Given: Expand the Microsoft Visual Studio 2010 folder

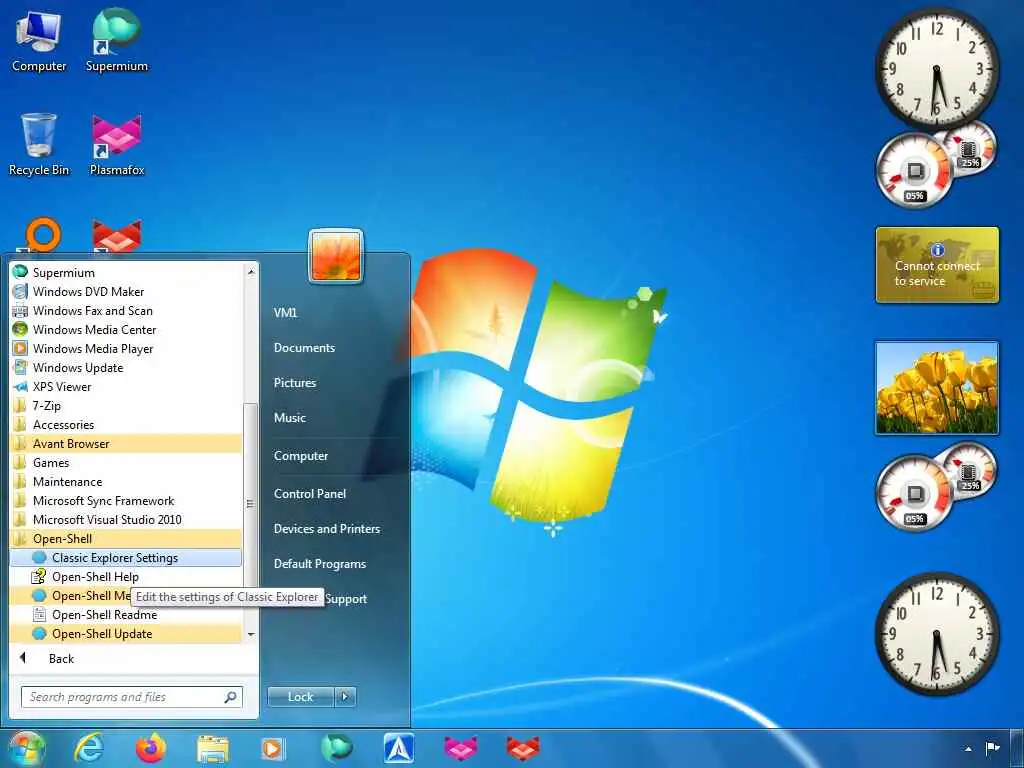Looking at the screenshot, I should [x=126, y=519].
